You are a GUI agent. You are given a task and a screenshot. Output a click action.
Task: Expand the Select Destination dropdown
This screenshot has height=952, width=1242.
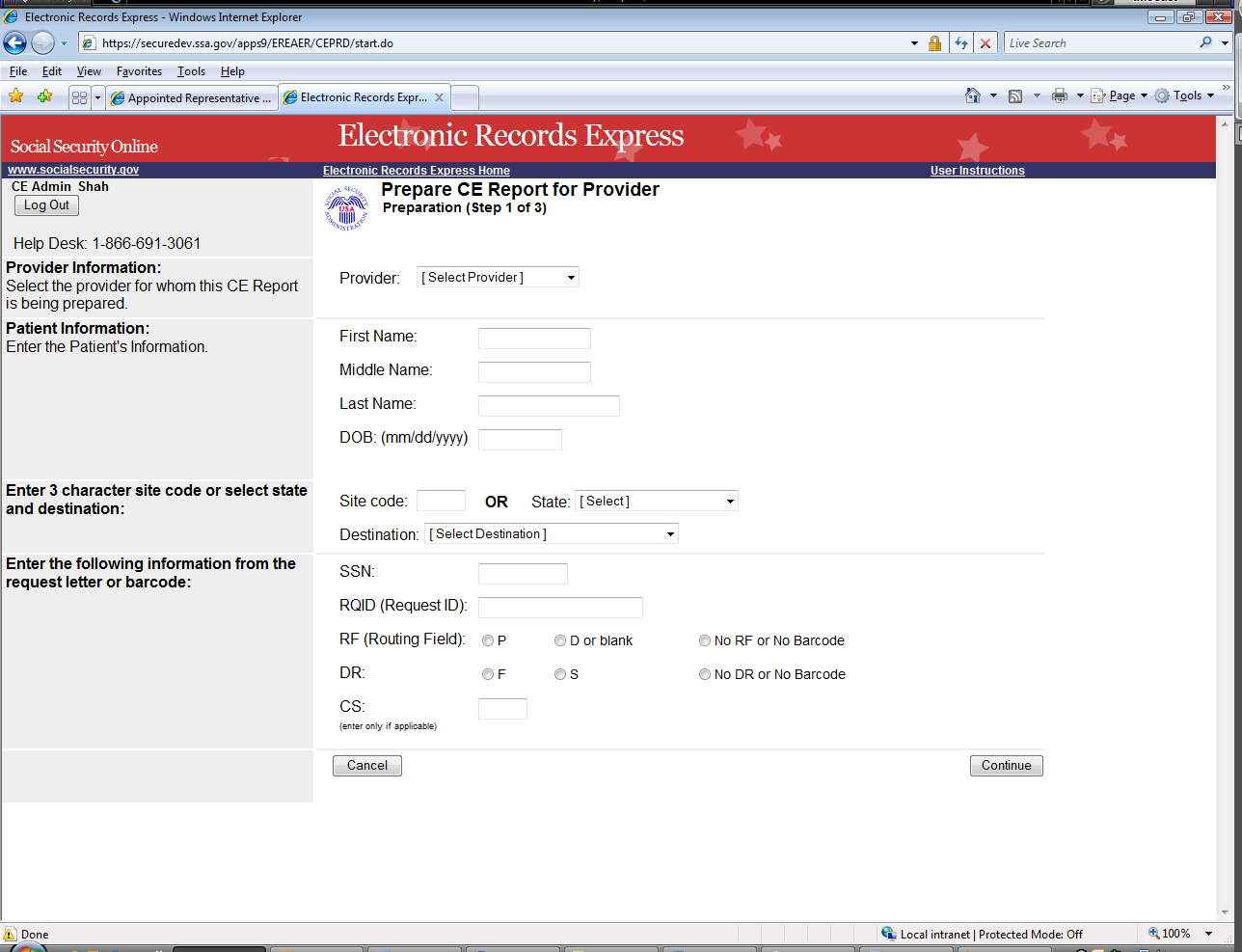pyautogui.click(x=552, y=534)
